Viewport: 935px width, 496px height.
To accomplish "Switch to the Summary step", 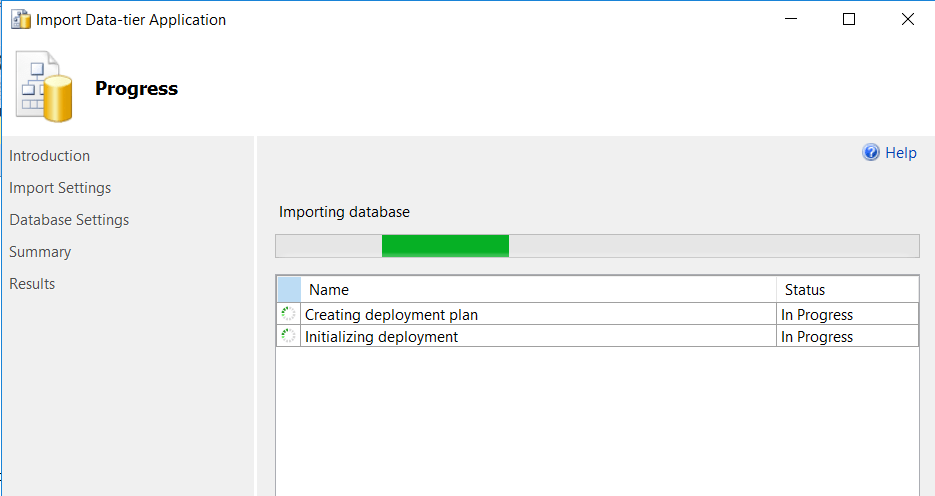I will coord(40,252).
